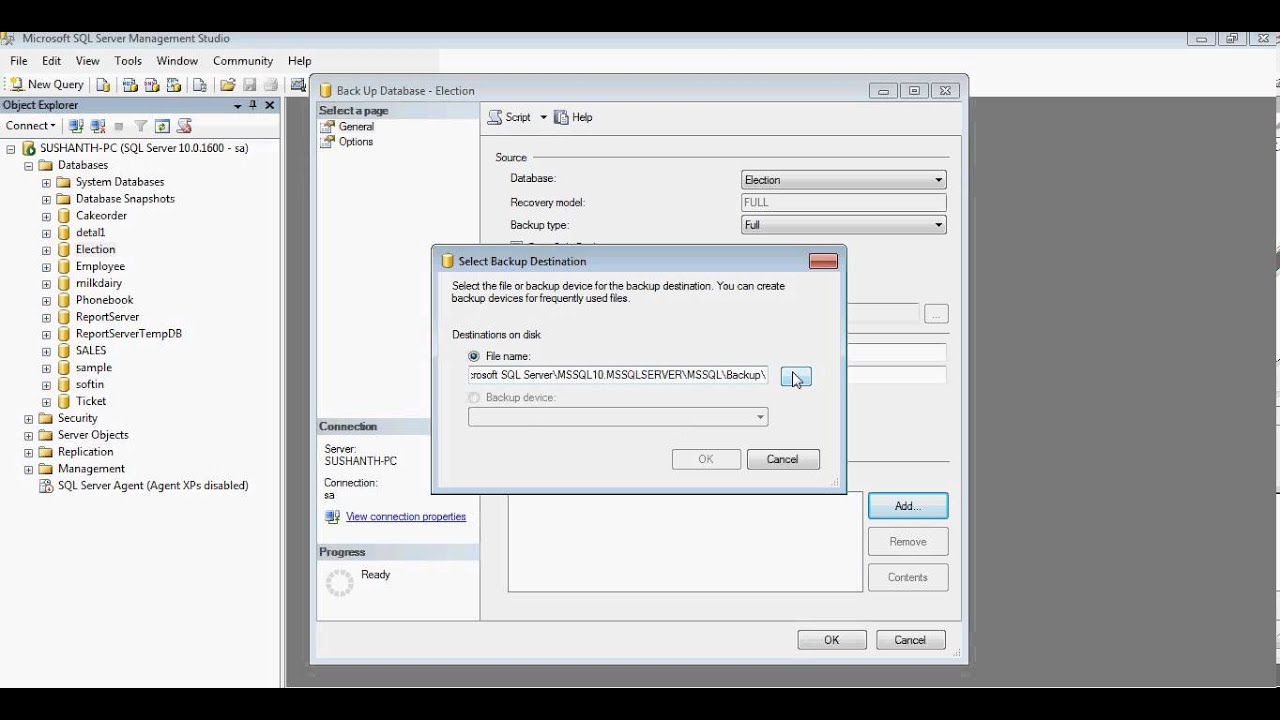Open the Database dropdown showing Election
This screenshot has width=1280, height=720.
pyautogui.click(x=938, y=180)
